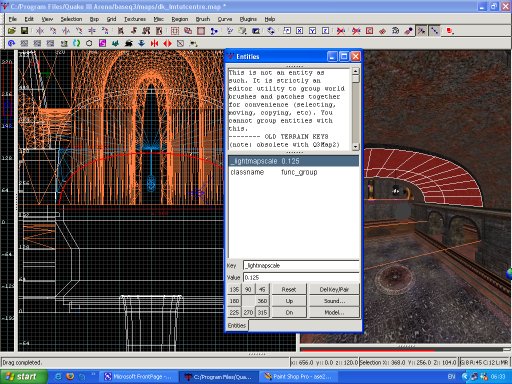Open the Brush menu
Screen dimensions: 512x384
[x=203, y=19]
